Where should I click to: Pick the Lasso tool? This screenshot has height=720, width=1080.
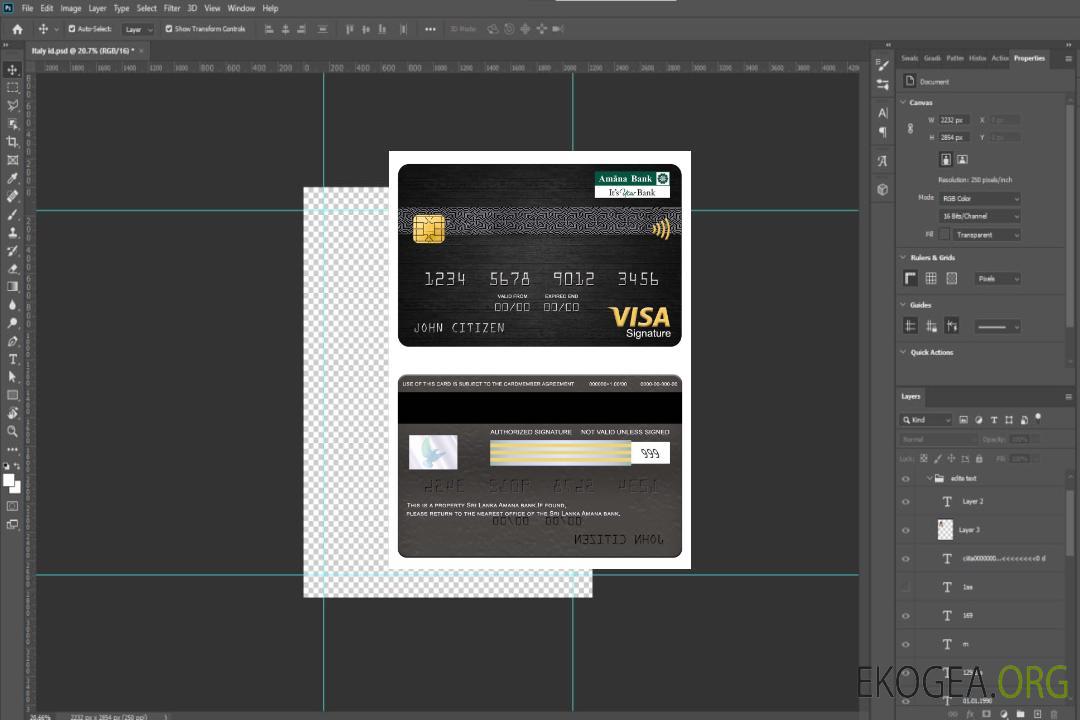13,105
